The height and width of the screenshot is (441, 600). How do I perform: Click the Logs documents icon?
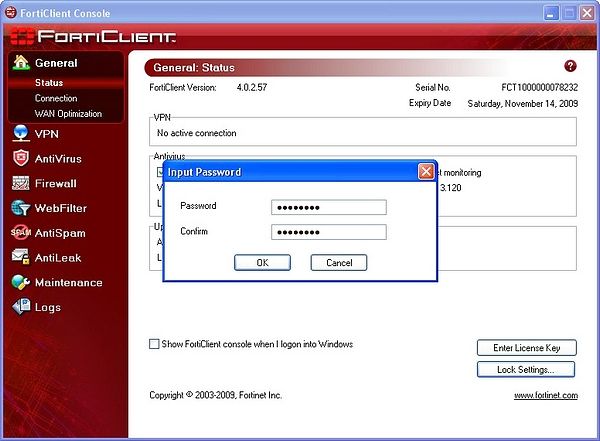[x=21, y=307]
